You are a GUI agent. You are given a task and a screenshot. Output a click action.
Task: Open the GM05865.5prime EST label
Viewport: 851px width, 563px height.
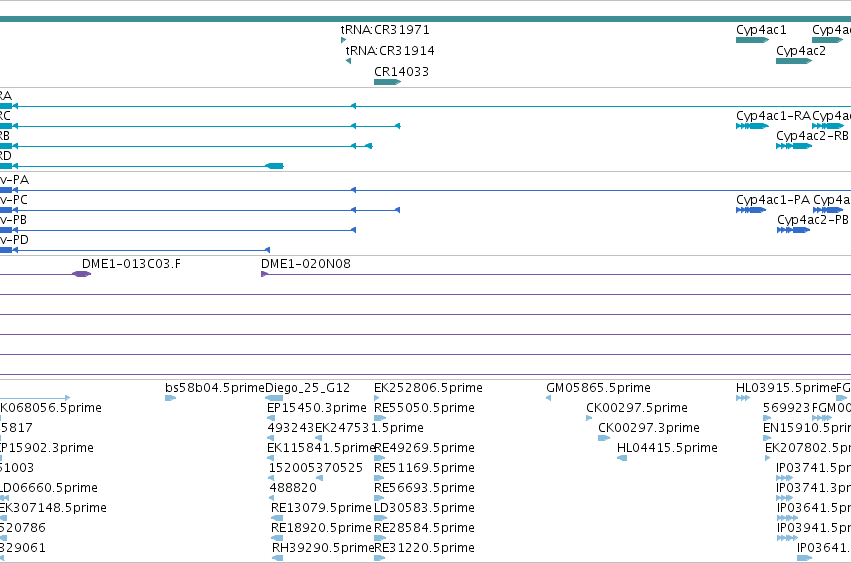[598, 388]
